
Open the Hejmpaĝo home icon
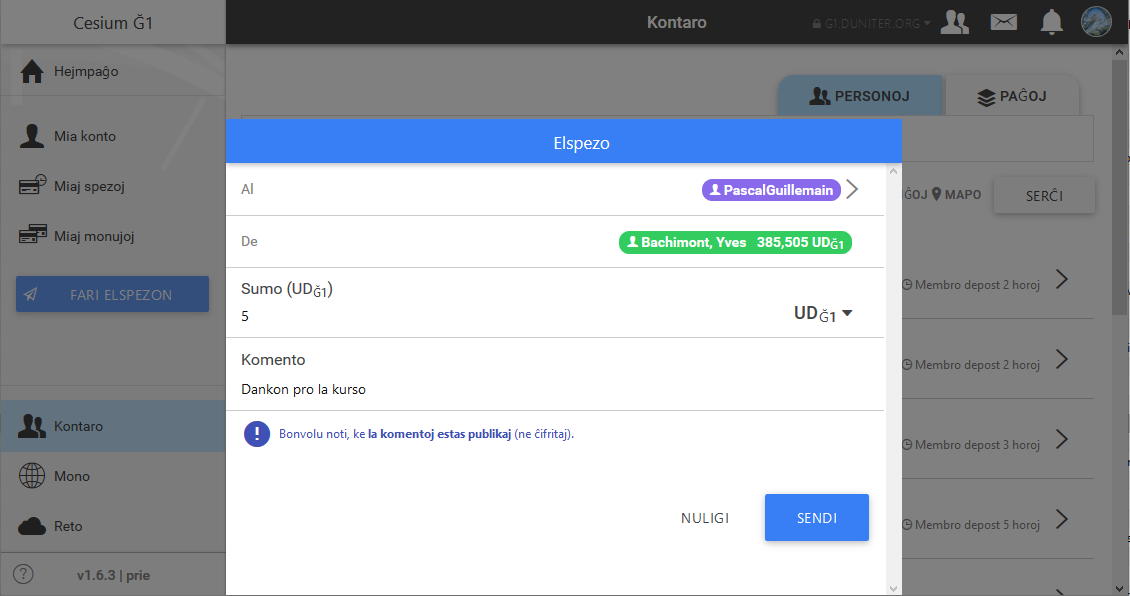(32, 71)
